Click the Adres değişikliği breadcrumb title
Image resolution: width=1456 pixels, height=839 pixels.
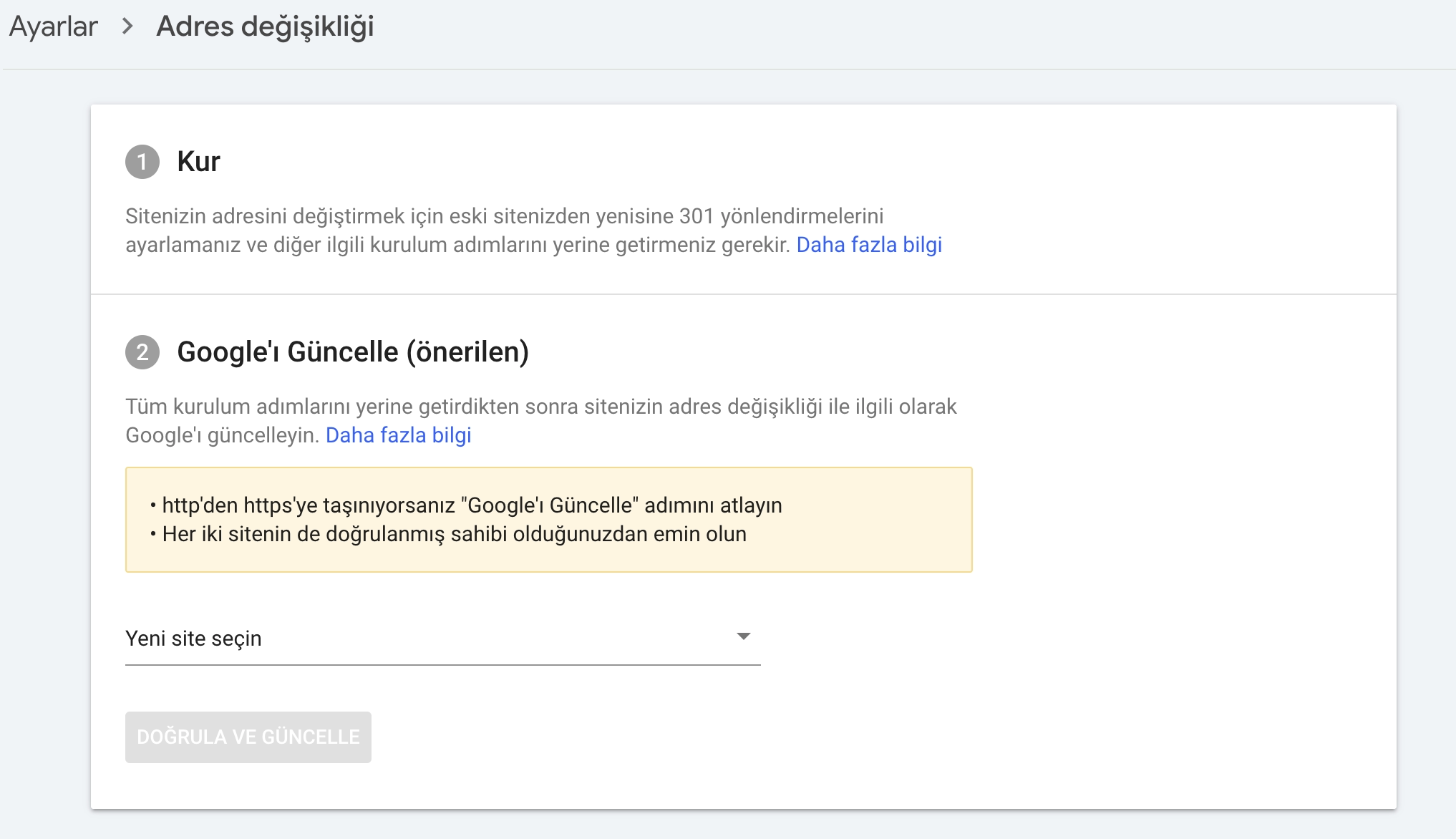(265, 27)
